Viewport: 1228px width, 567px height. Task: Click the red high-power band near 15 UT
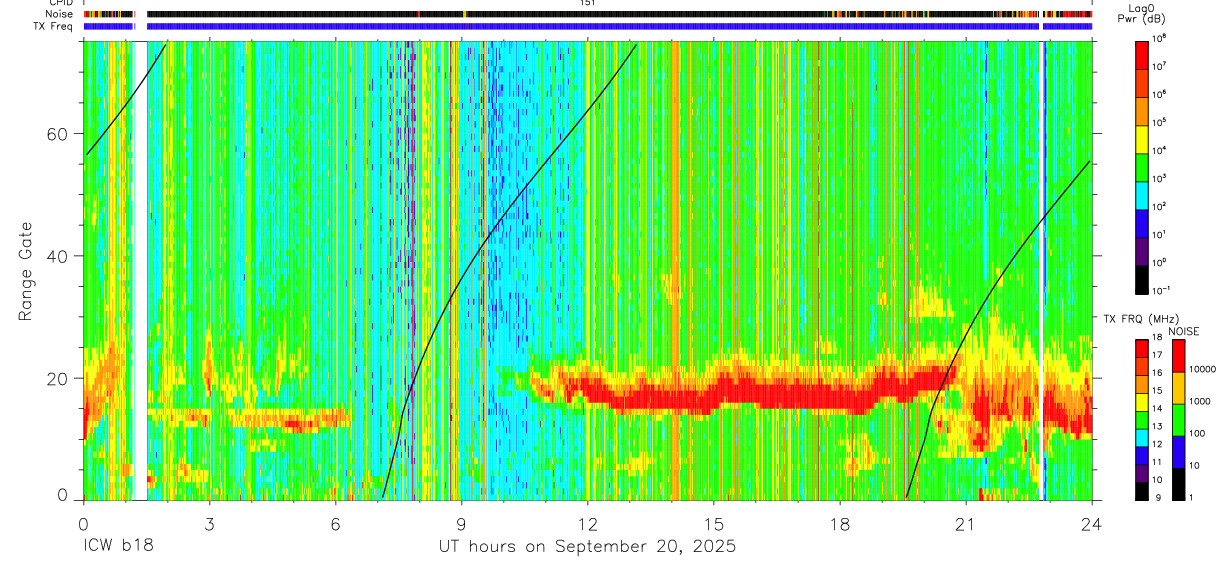pos(714,392)
